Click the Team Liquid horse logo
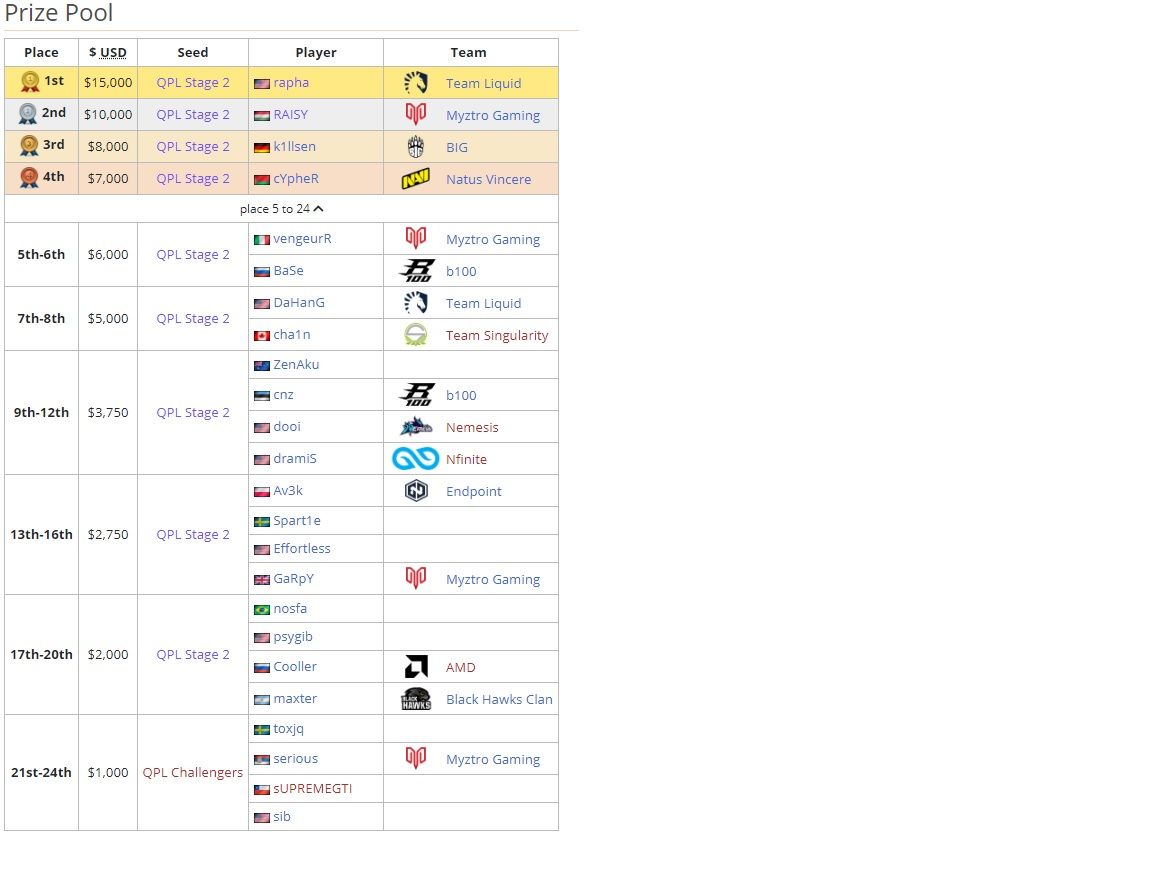This screenshot has width=1152, height=870. 415,82
